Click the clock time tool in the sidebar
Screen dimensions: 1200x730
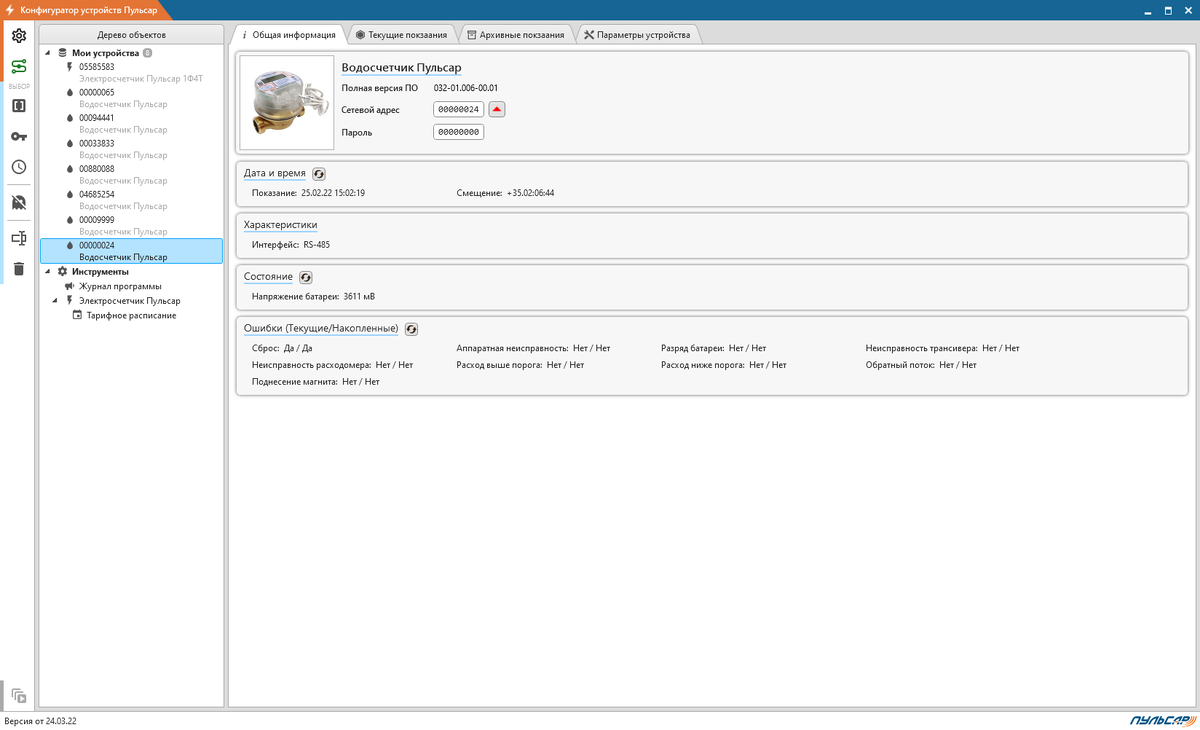tap(18, 167)
